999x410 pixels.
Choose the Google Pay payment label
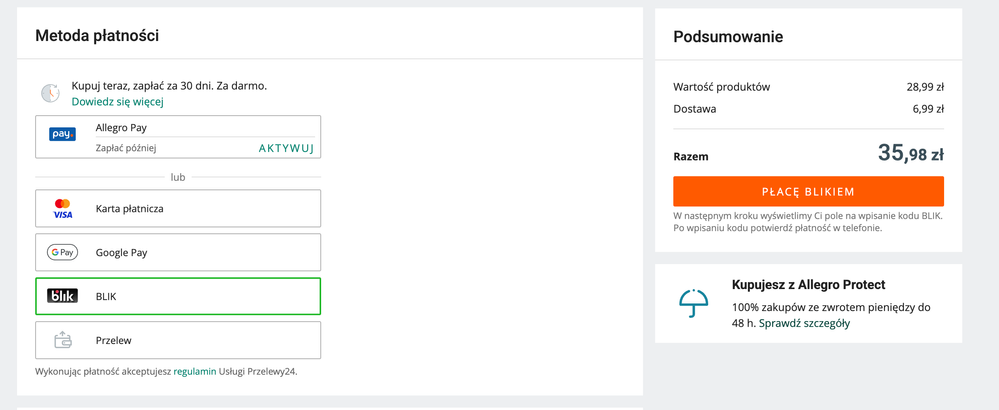tap(121, 253)
